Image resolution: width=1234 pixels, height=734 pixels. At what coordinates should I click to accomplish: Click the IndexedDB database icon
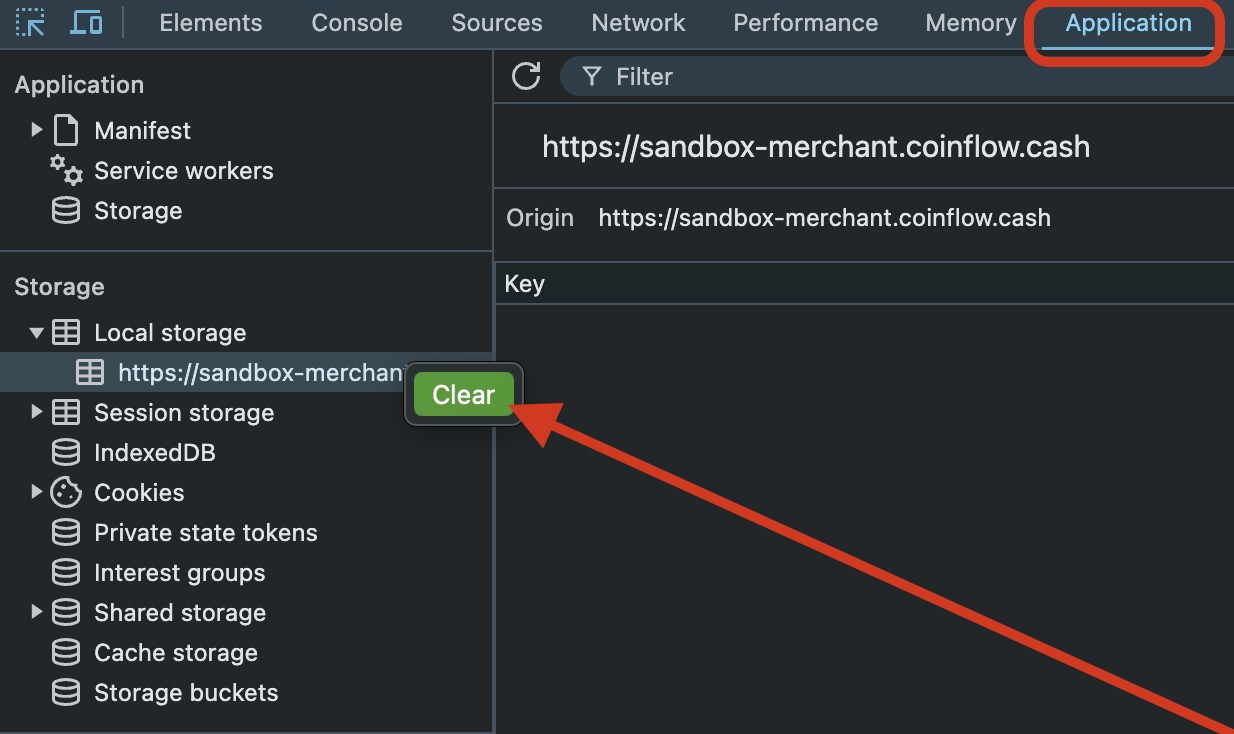[x=66, y=453]
